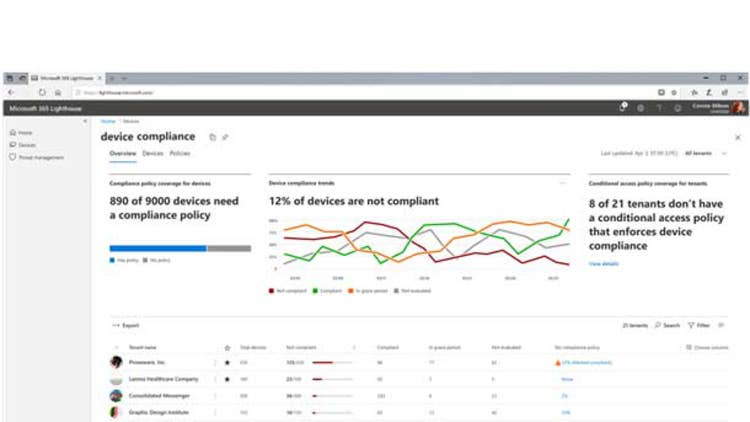Click the copy icon beside device compliance title

[212, 137]
